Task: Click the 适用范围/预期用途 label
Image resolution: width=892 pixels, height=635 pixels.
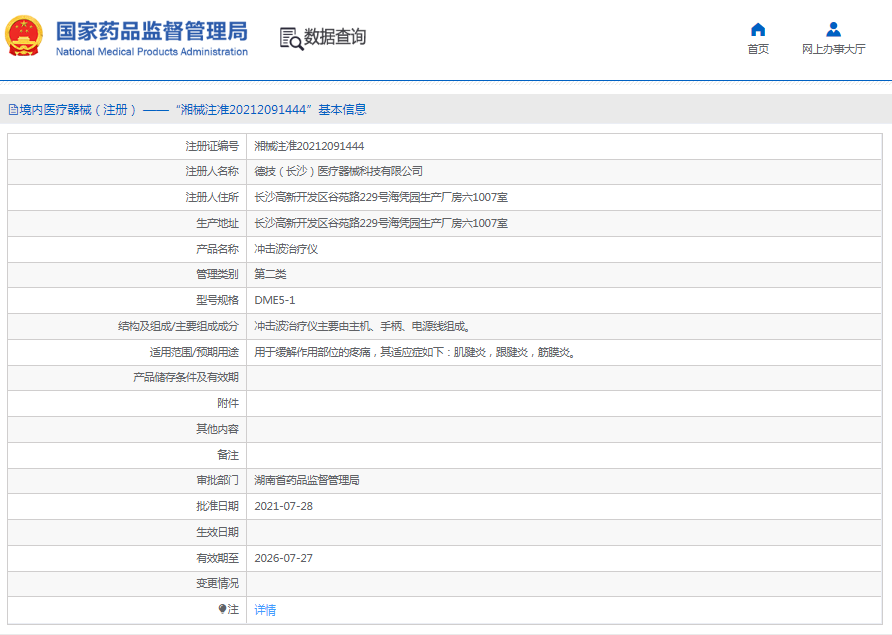Action: coord(194,353)
